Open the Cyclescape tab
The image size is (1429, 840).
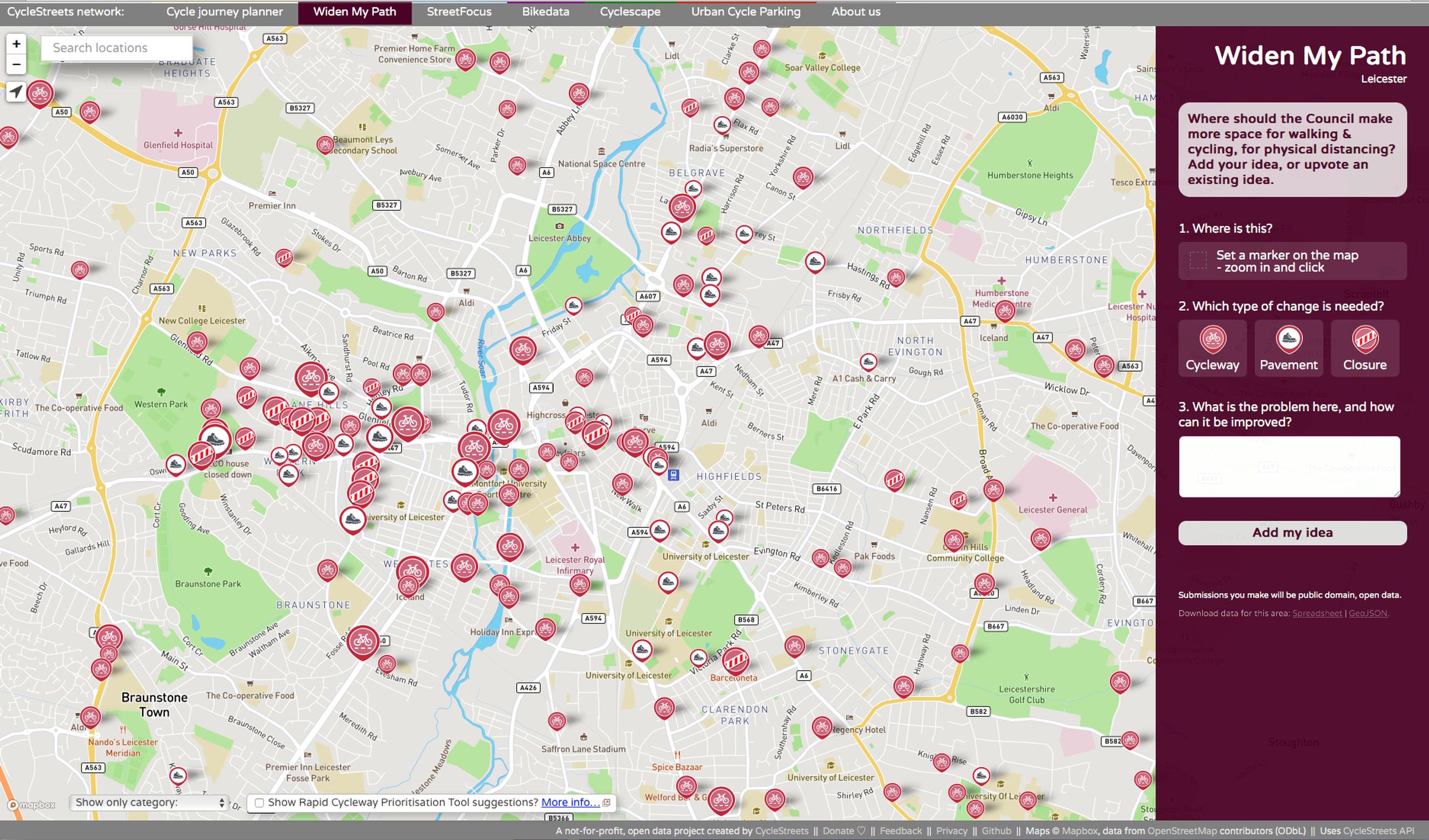click(x=630, y=12)
